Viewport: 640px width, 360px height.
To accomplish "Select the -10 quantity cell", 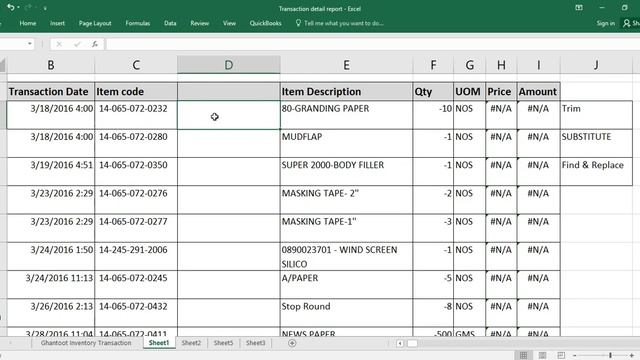I will click(x=433, y=115).
